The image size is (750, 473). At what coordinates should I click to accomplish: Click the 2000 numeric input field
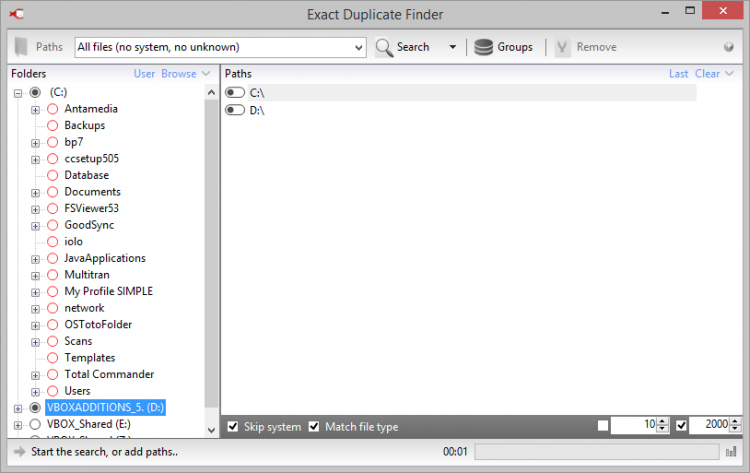tap(709, 424)
